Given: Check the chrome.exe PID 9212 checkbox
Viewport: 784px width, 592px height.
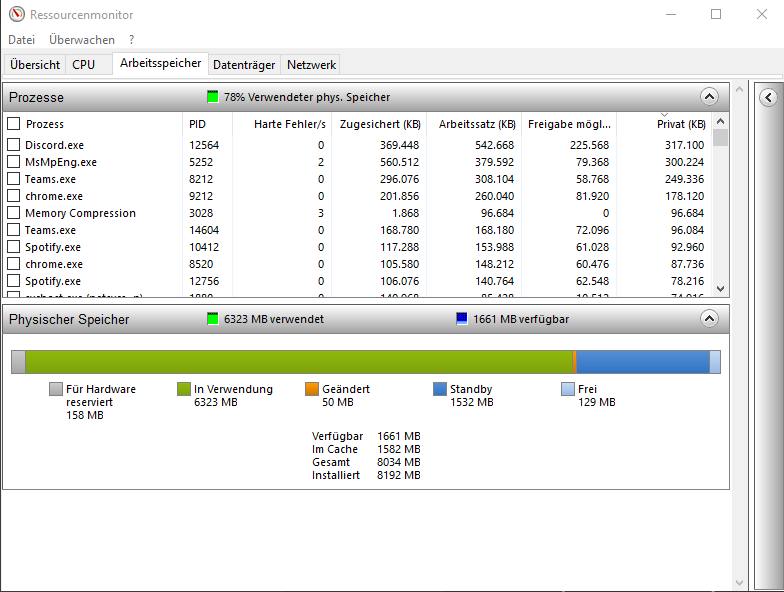Looking at the screenshot, I should 14,196.
